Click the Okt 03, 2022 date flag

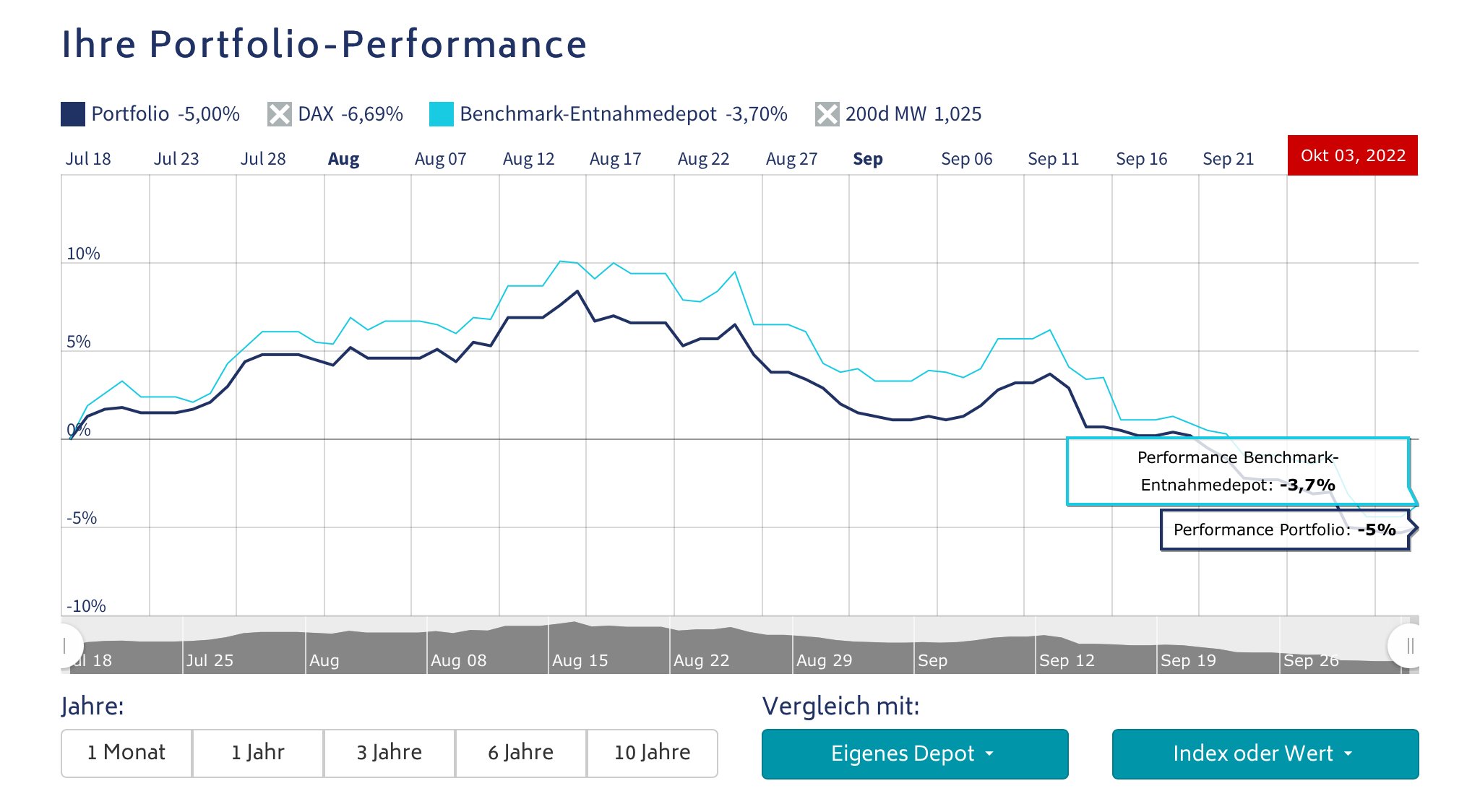tap(1352, 155)
